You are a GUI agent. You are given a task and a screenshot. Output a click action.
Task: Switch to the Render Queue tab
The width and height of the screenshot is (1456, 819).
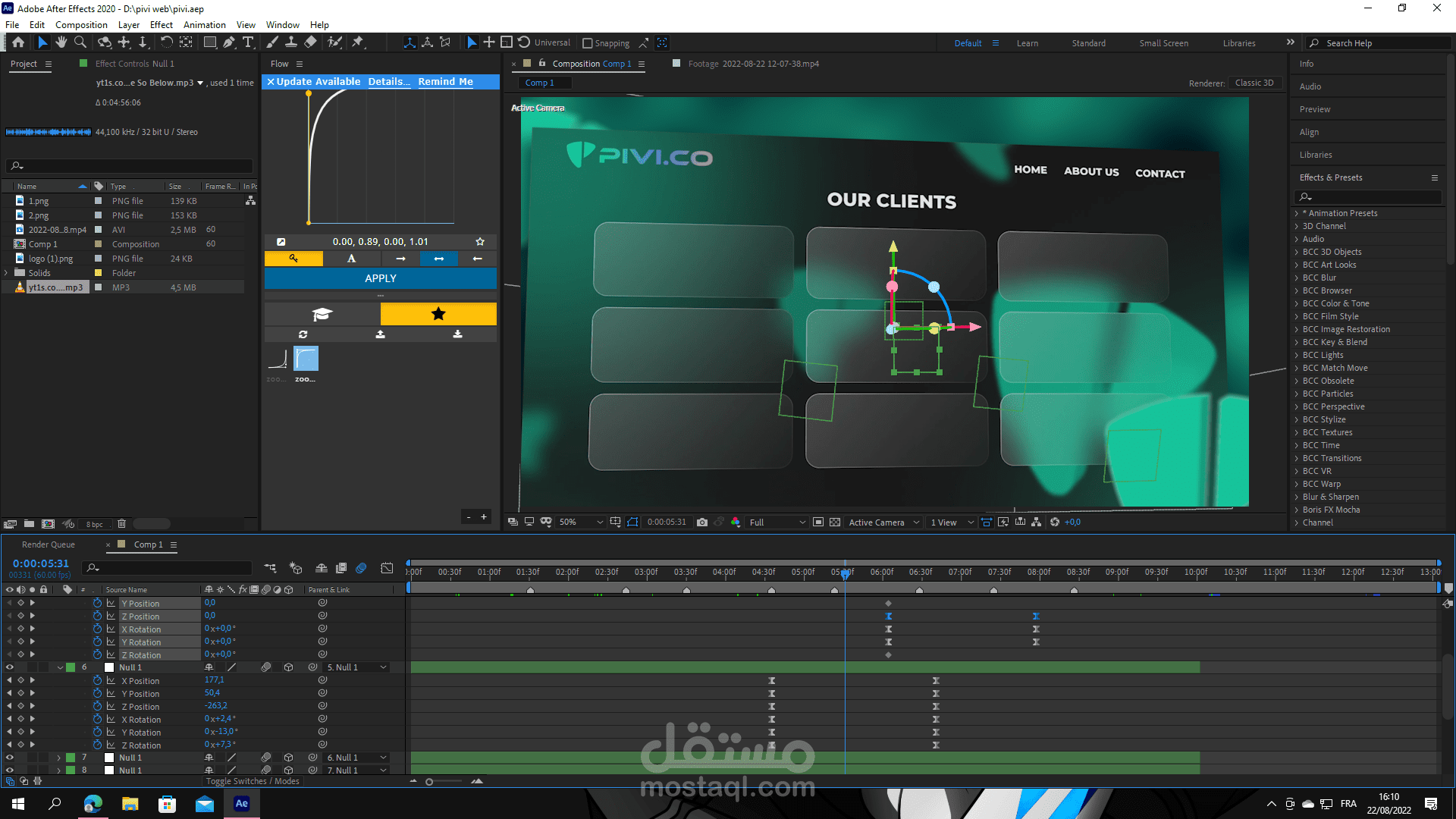point(49,544)
